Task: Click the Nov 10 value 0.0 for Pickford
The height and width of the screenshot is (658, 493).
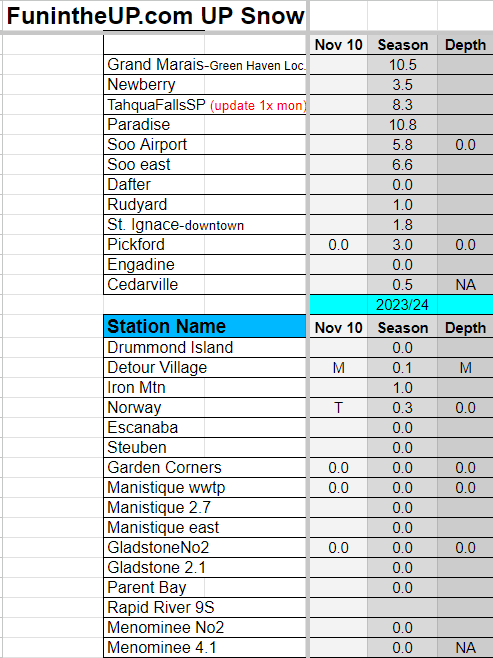Action: (339, 244)
